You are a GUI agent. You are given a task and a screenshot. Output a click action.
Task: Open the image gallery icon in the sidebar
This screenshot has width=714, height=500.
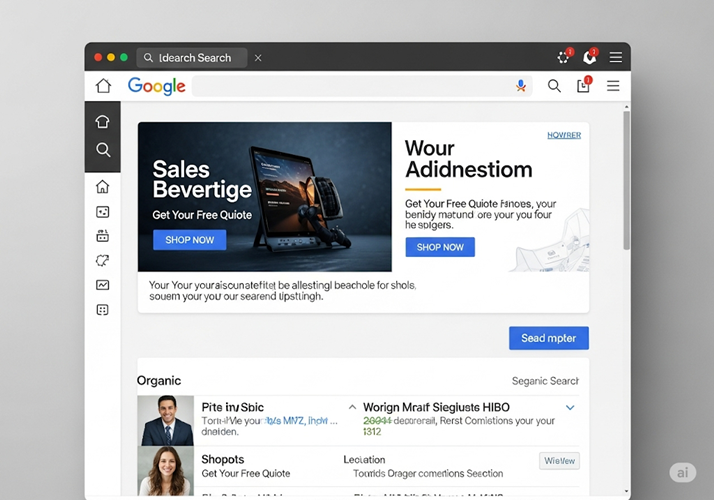(x=102, y=212)
